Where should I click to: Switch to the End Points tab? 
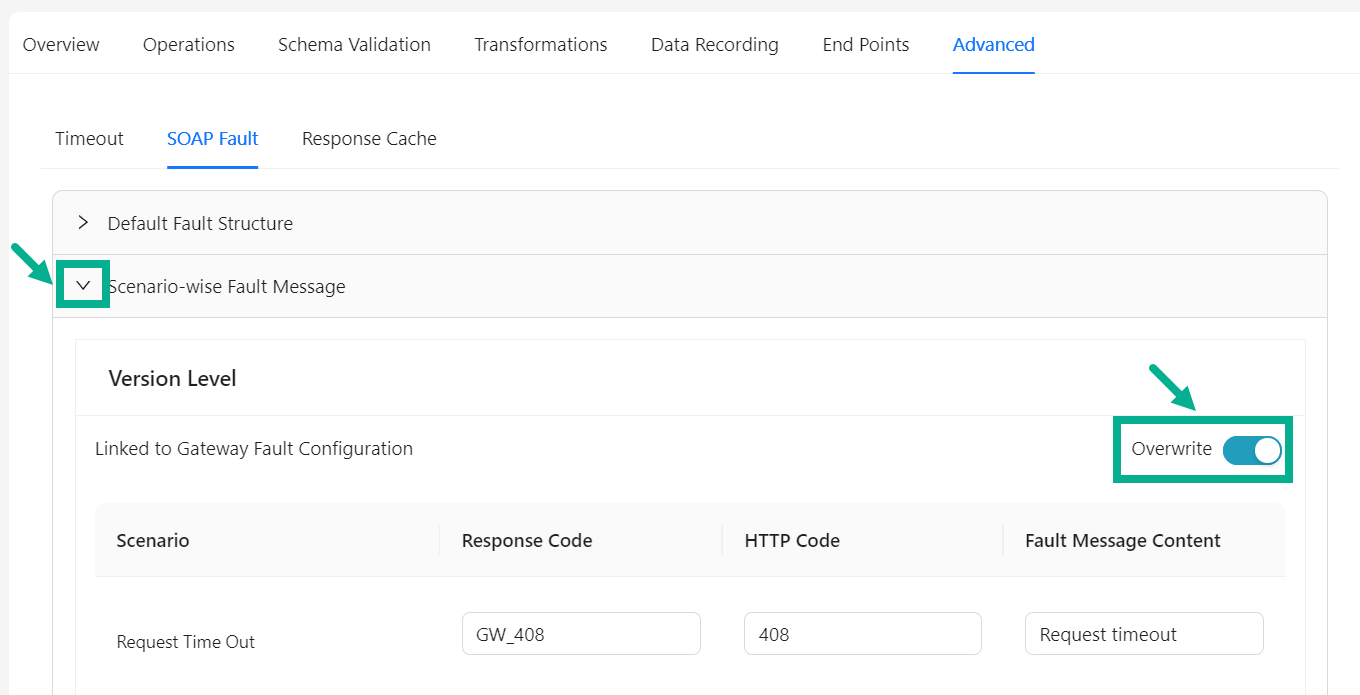click(865, 45)
